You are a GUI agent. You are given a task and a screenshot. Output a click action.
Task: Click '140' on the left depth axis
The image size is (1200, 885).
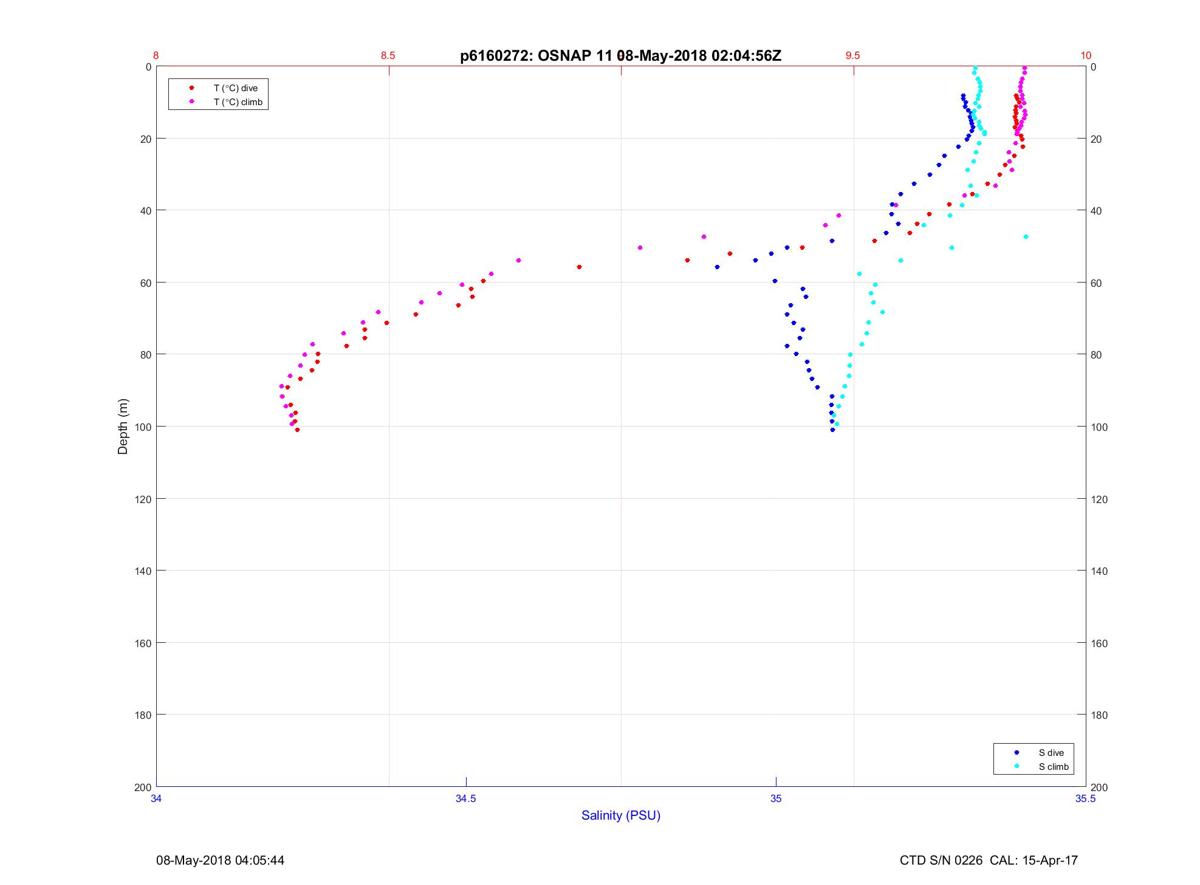pyautogui.click(x=142, y=571)
